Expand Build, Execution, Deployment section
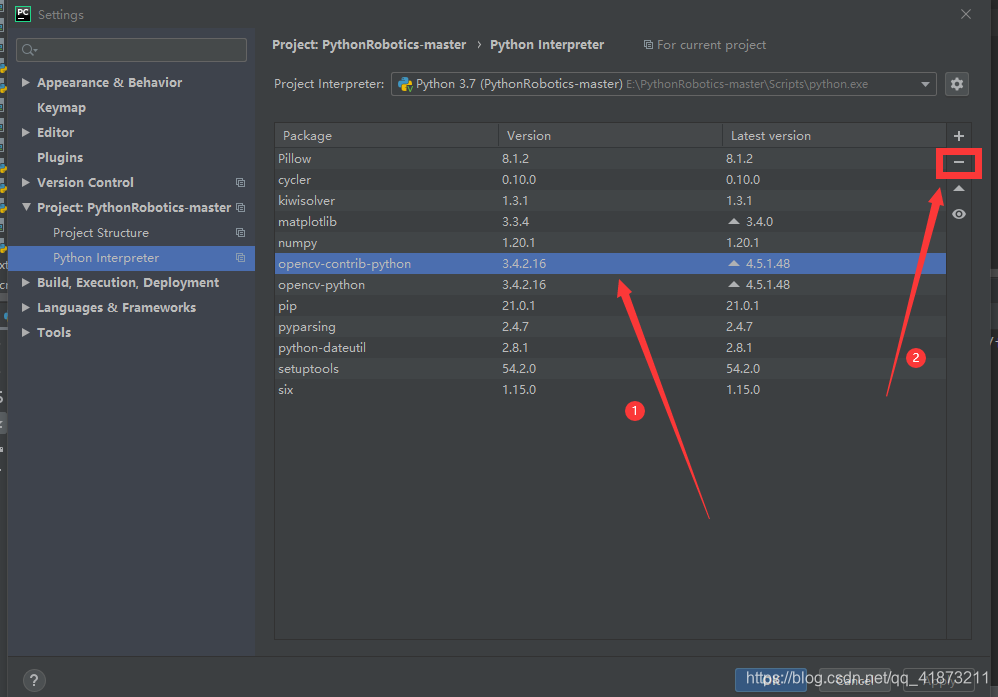Image resolution: width=998 pixels, height=697 pixels. click(x=25, y=282)
